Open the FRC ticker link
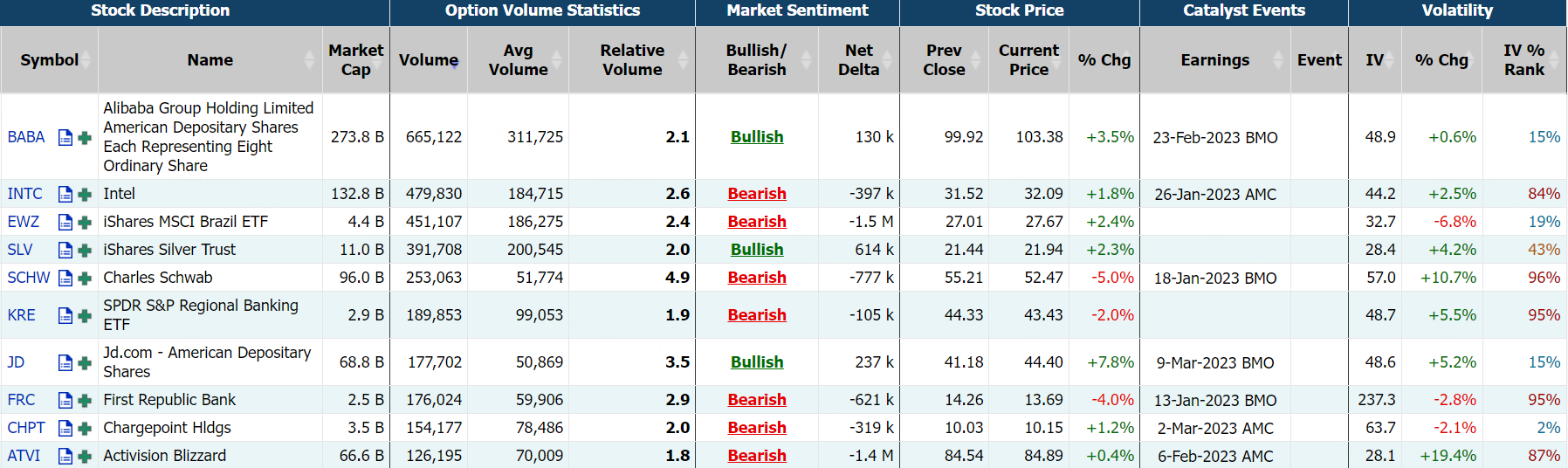Image resolution: width=1568 pixels, height=468 pixels. 22,400
